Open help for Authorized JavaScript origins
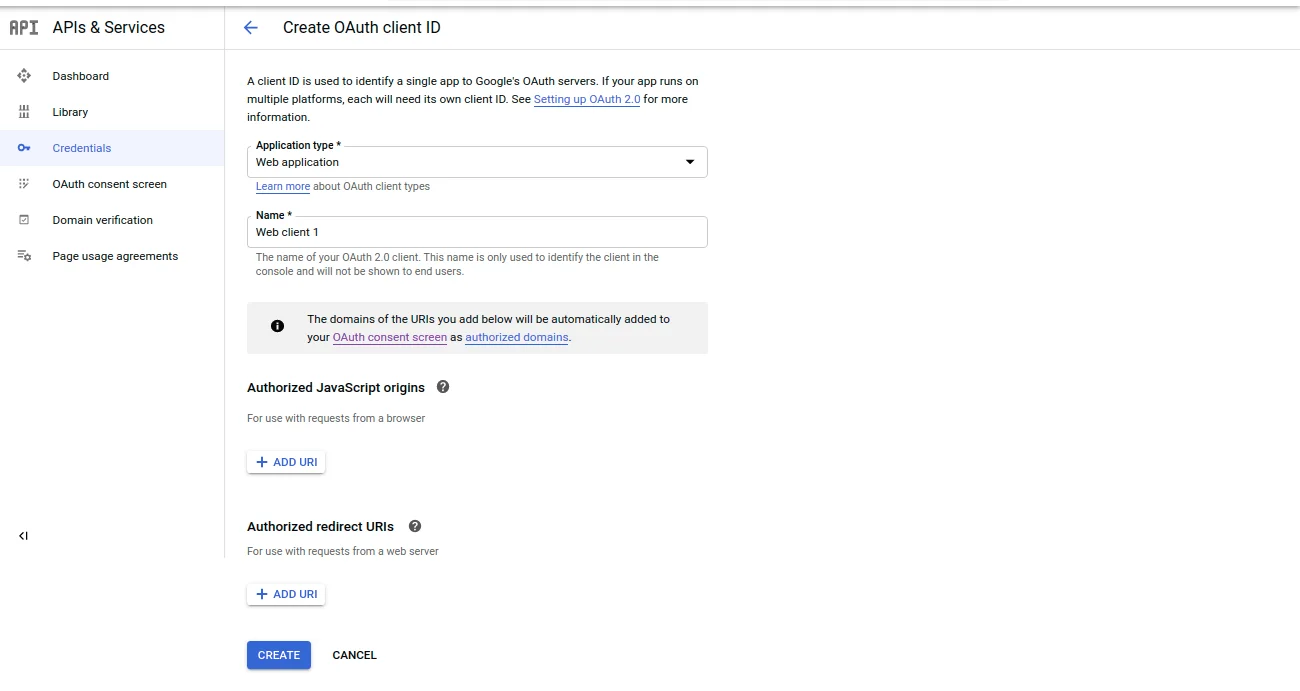The width and height of the screenshot is (1300, 691). [443, 387]
